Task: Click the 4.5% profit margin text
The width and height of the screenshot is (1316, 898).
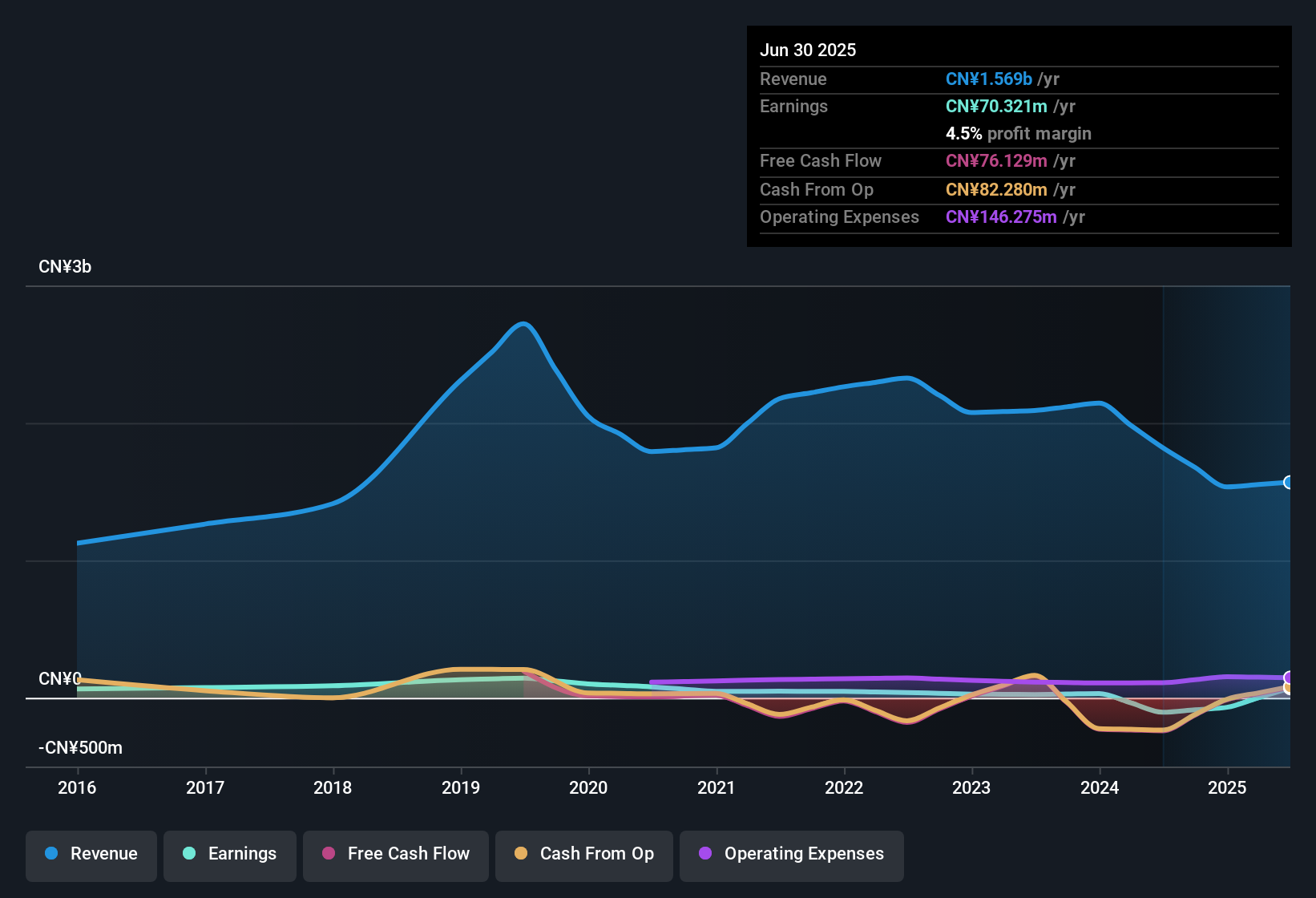Action: [1019, 133]
